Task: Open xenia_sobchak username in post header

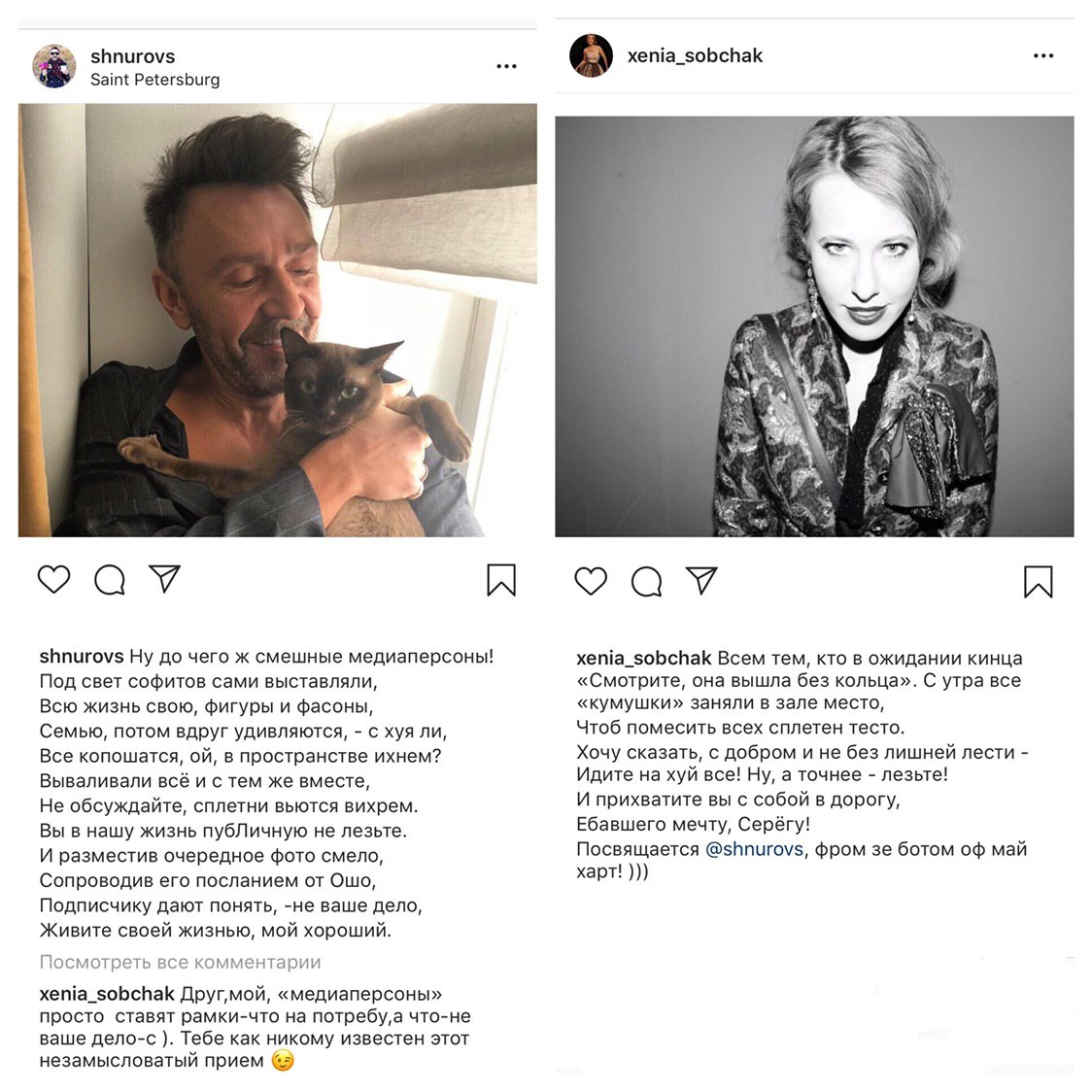Action: 695,55
